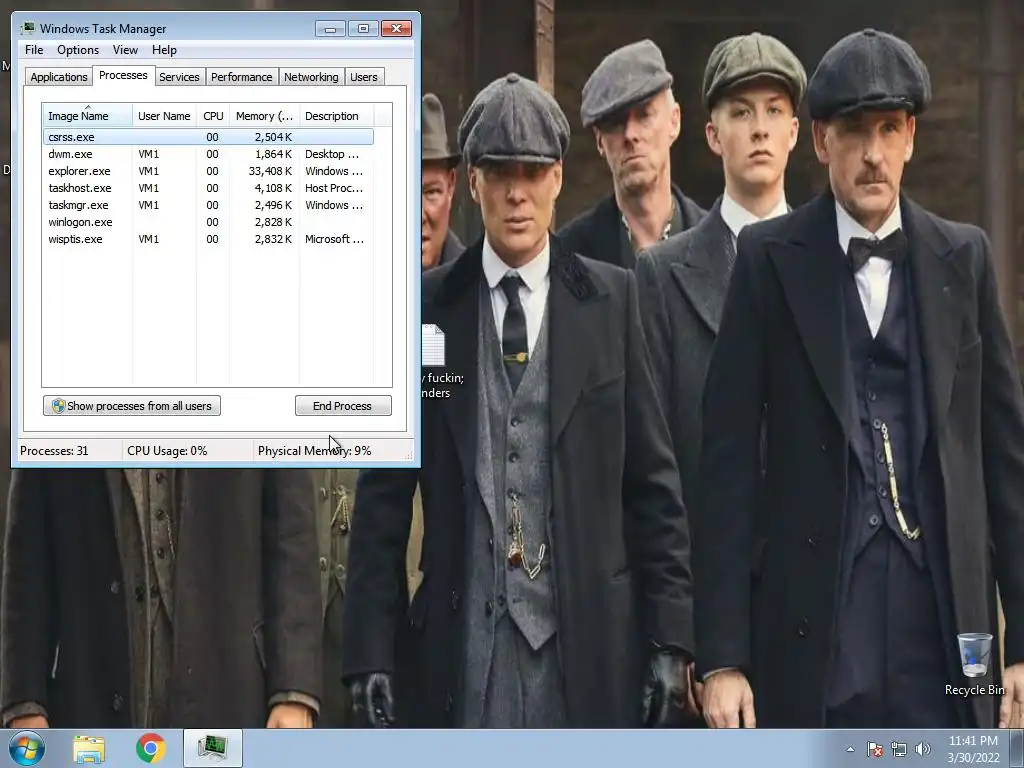Image resolution: width=1024 pixels, height=768 pixels.
Task: Click the CPU Usage: 0% status entry
Action: coord(167,451)
